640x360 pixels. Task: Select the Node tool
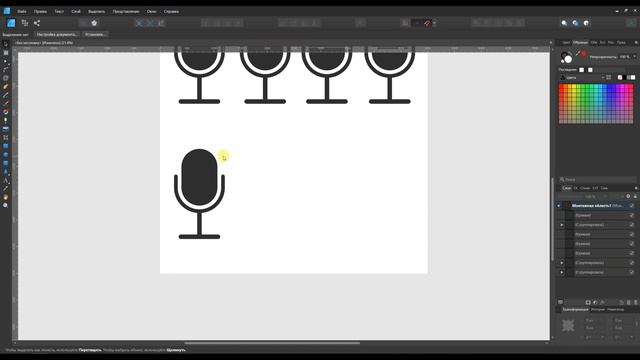pos(6,61)
